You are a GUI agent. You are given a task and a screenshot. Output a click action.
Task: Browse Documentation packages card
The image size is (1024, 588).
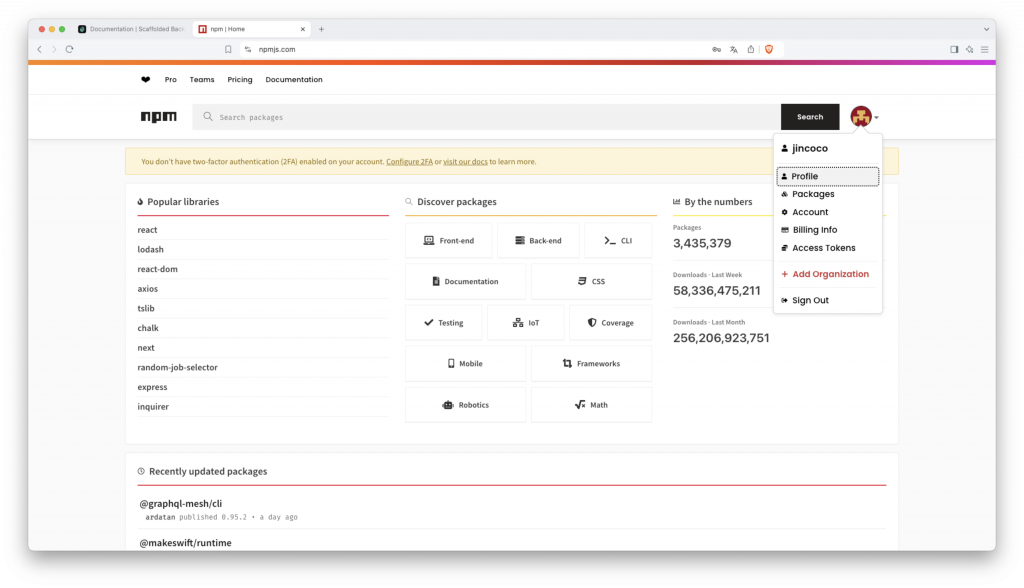pos(465,282)
